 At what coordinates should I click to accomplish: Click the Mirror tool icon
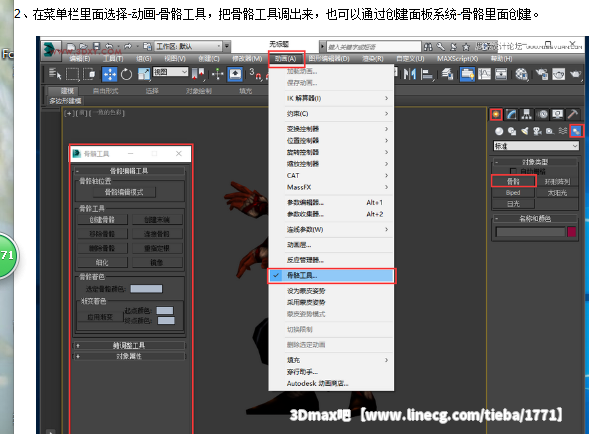click(410, 74)
